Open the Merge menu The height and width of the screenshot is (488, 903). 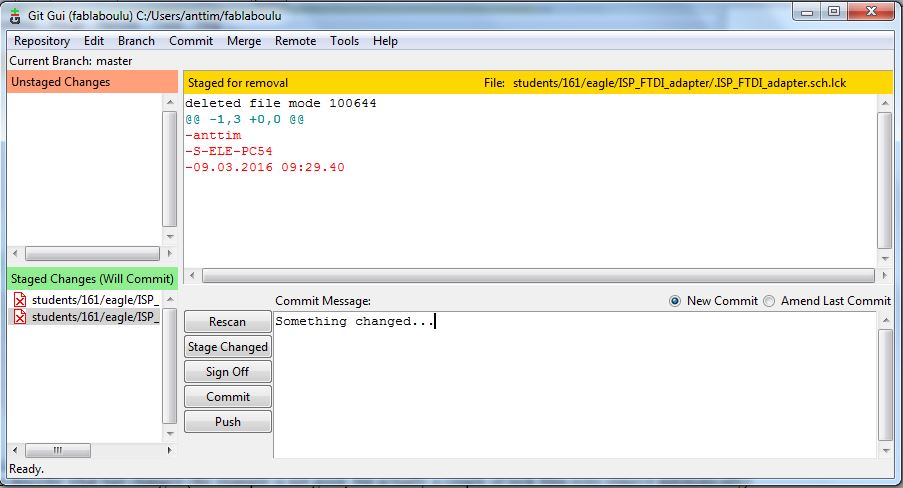(244, 41)
